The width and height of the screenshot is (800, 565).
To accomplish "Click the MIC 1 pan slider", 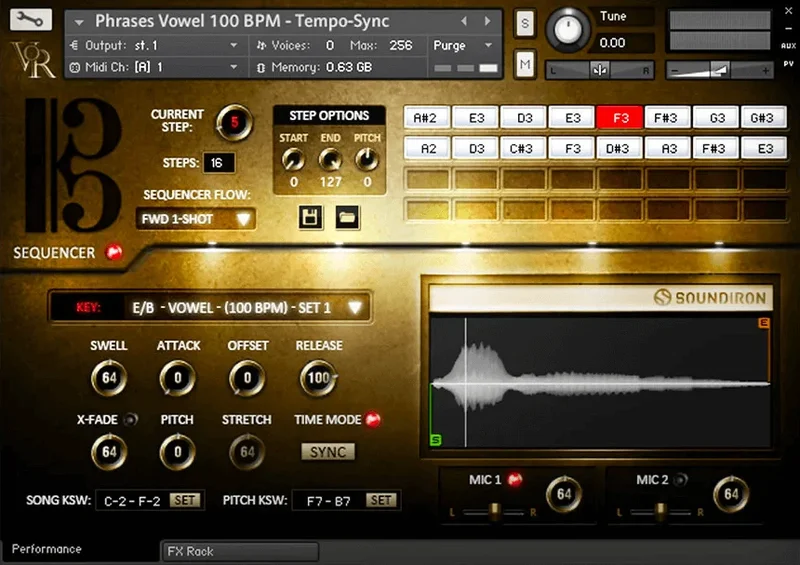I will pos(493,511).
